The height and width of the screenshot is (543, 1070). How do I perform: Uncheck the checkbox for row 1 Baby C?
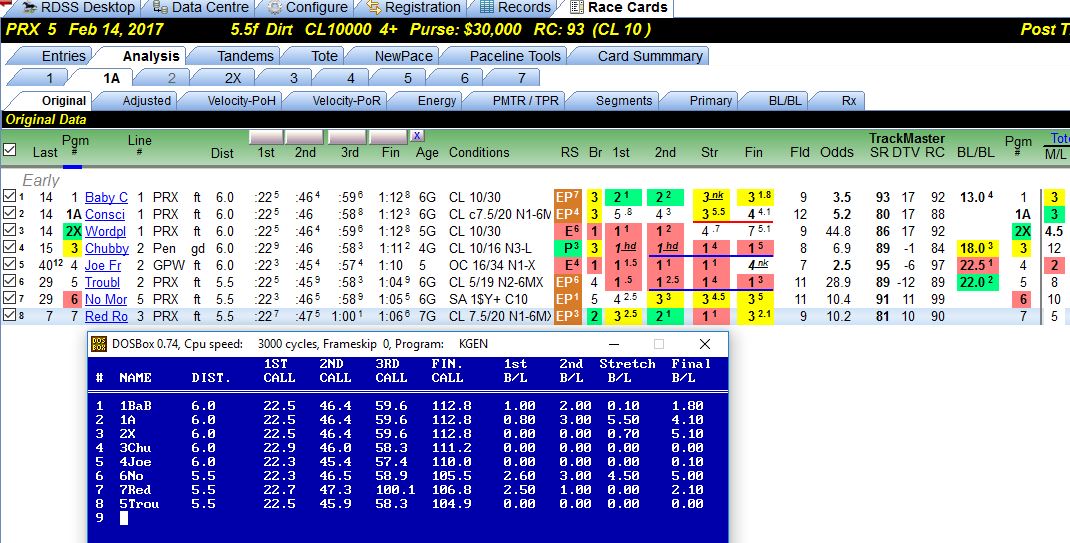pyautogui.click(x=9, y=197)
